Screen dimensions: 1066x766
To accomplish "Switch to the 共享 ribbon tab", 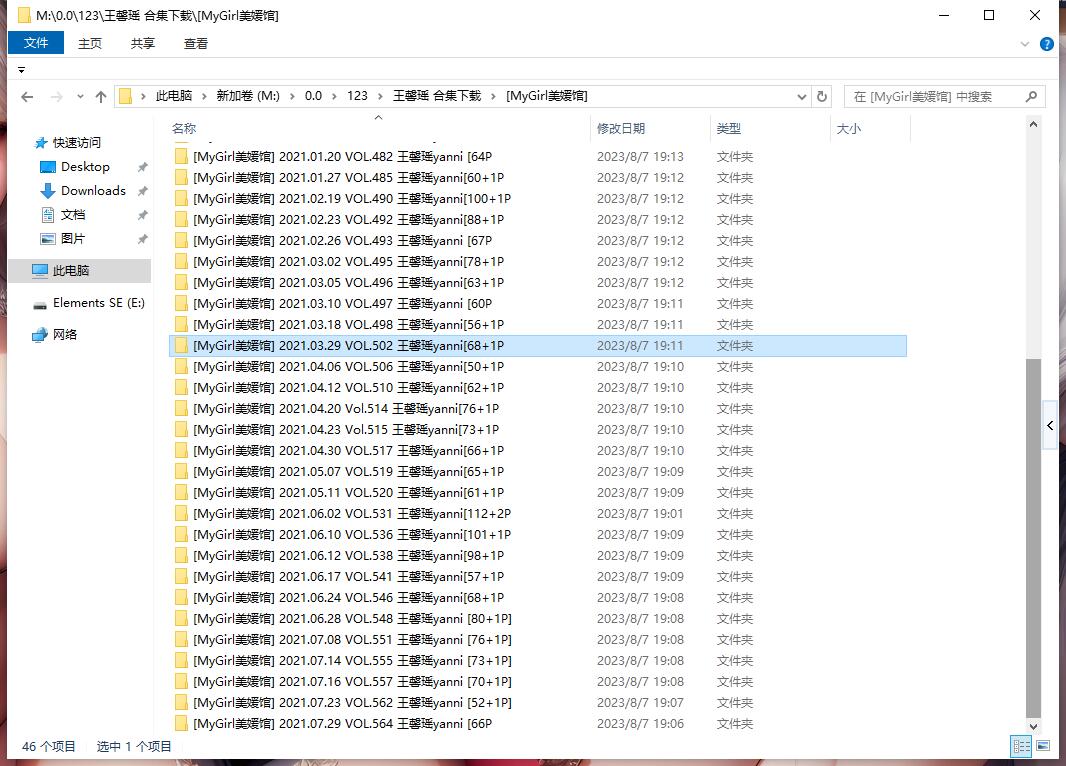I will [143, 43].
